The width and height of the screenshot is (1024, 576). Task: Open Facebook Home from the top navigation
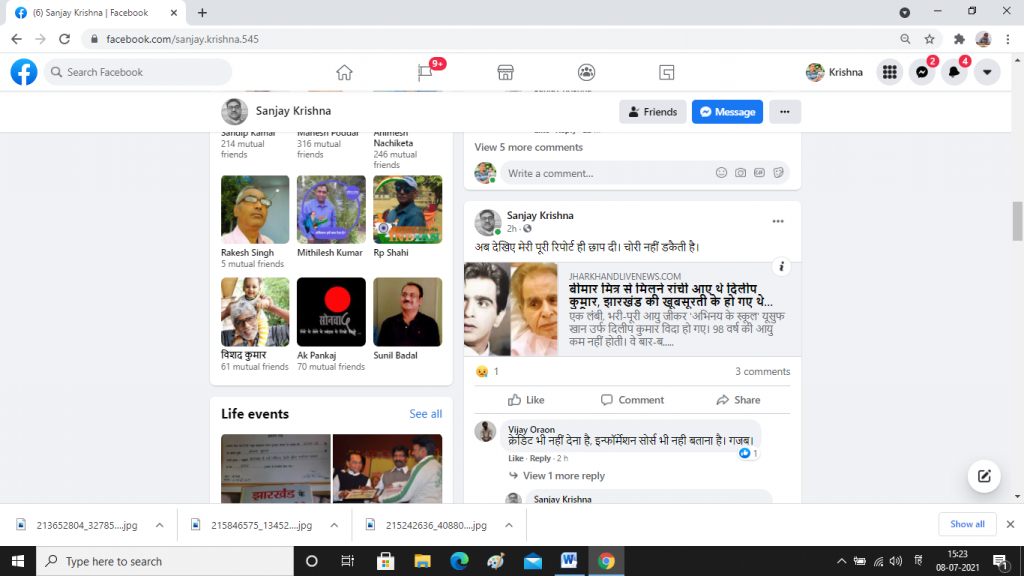click(344, 72)
